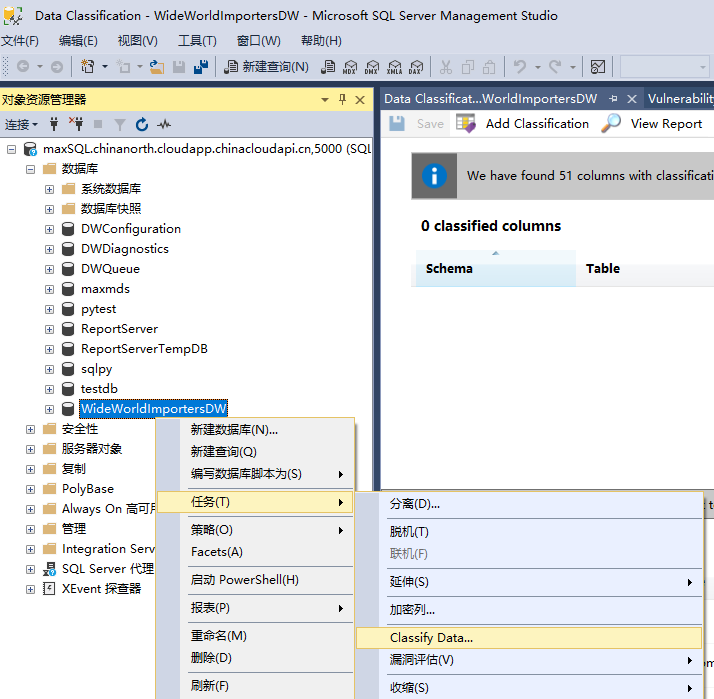Viewport: 714px width, 699px height.
Task: Click the activity monitor toolbar icon
Action: click(x=597, y=67)
